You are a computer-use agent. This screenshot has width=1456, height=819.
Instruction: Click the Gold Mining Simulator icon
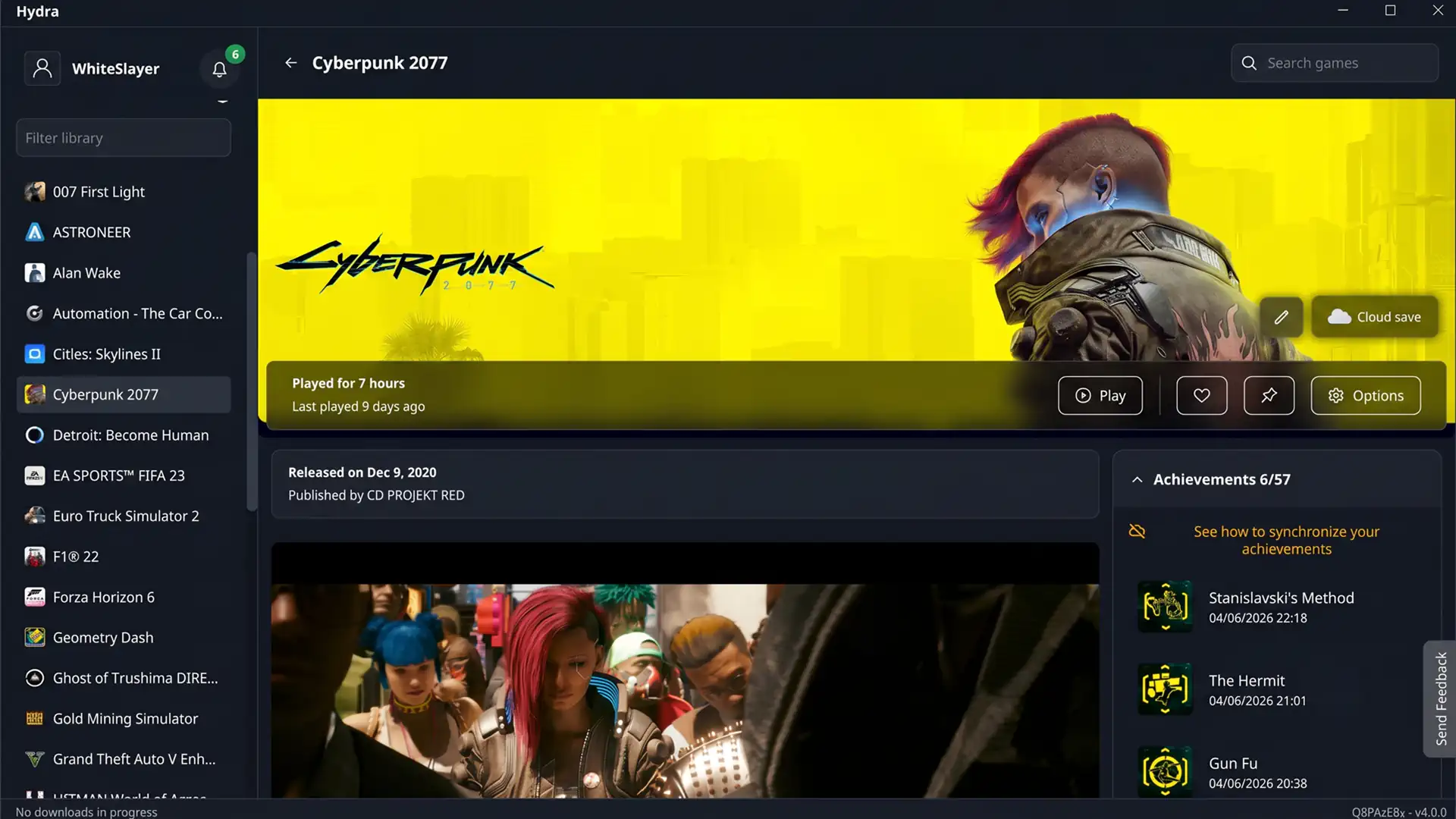pos(35,719)
